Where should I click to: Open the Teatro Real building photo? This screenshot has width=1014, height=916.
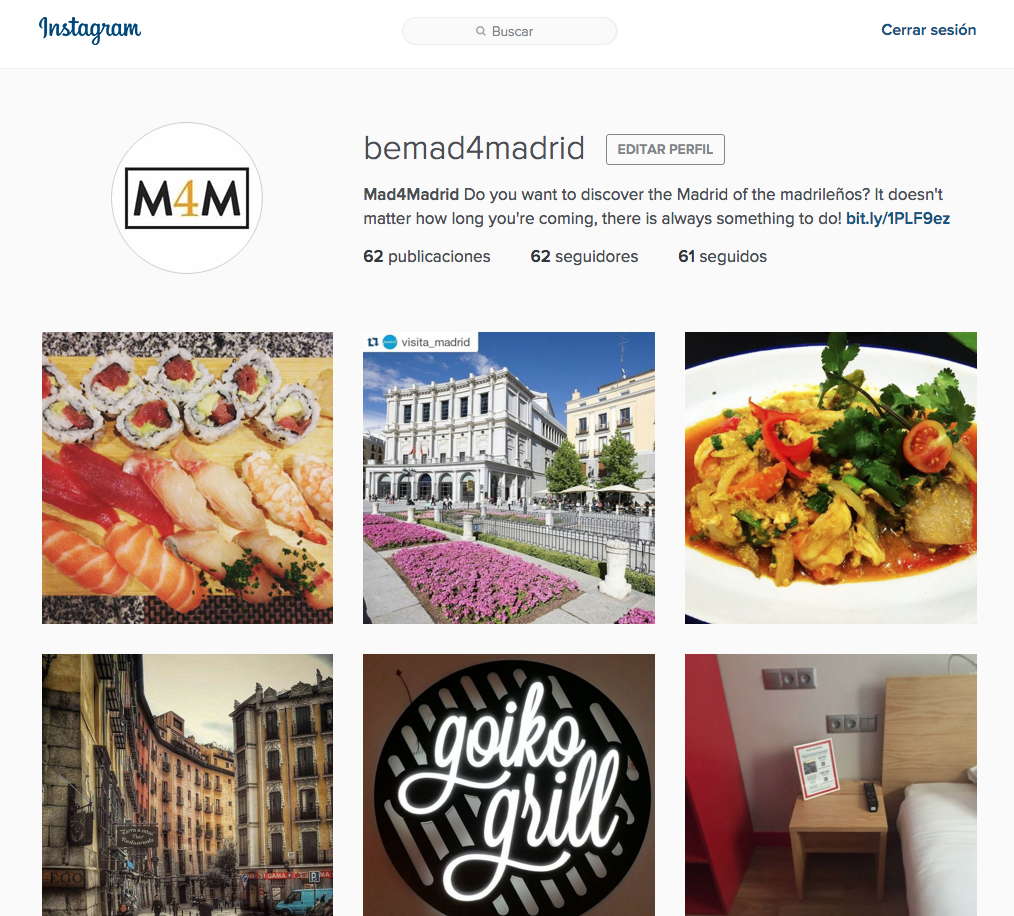coord(509,478)
